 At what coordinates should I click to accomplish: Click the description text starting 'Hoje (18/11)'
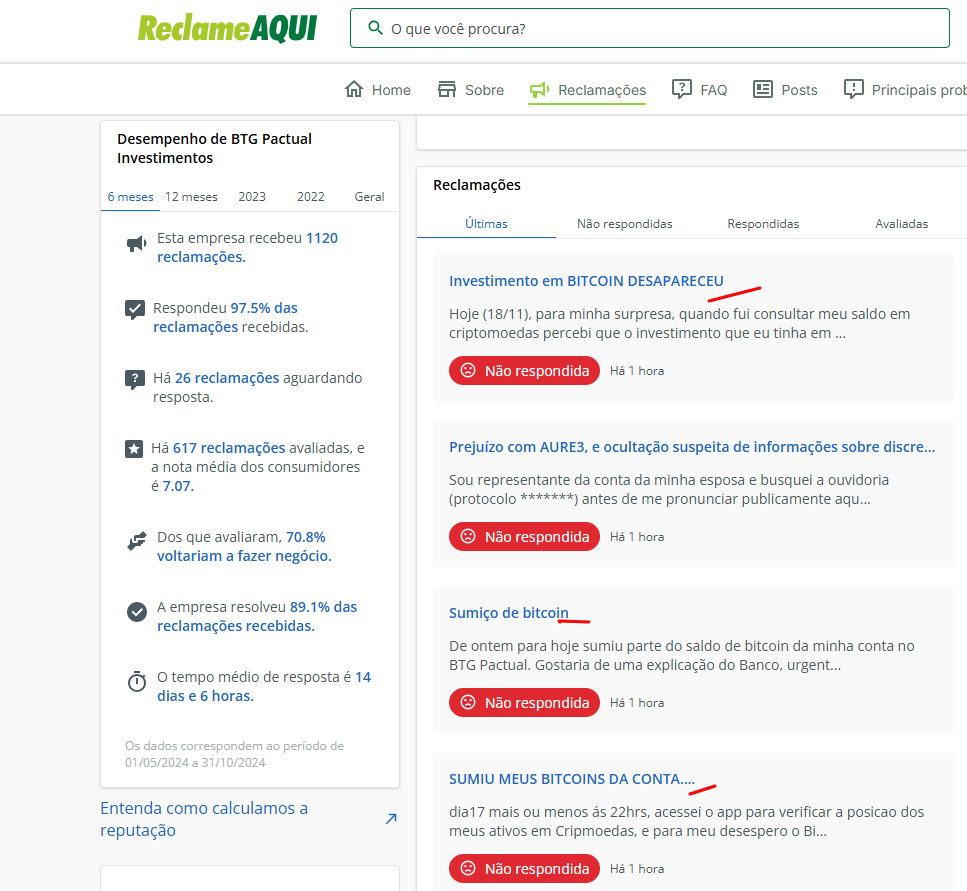click(679, 324)
